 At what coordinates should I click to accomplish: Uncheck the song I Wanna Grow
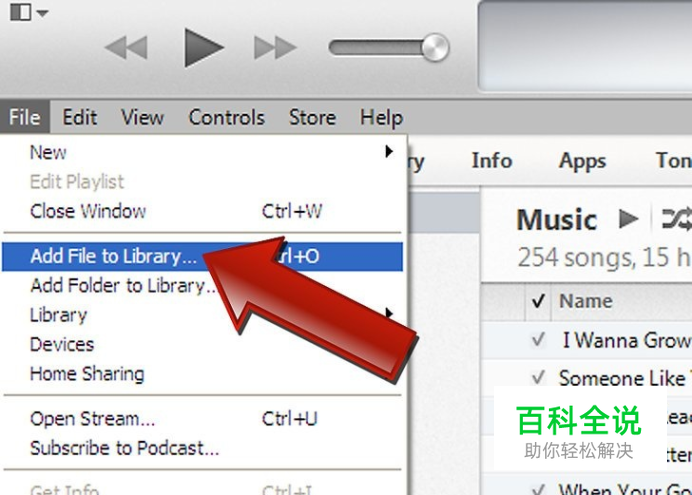coord(538,340)
